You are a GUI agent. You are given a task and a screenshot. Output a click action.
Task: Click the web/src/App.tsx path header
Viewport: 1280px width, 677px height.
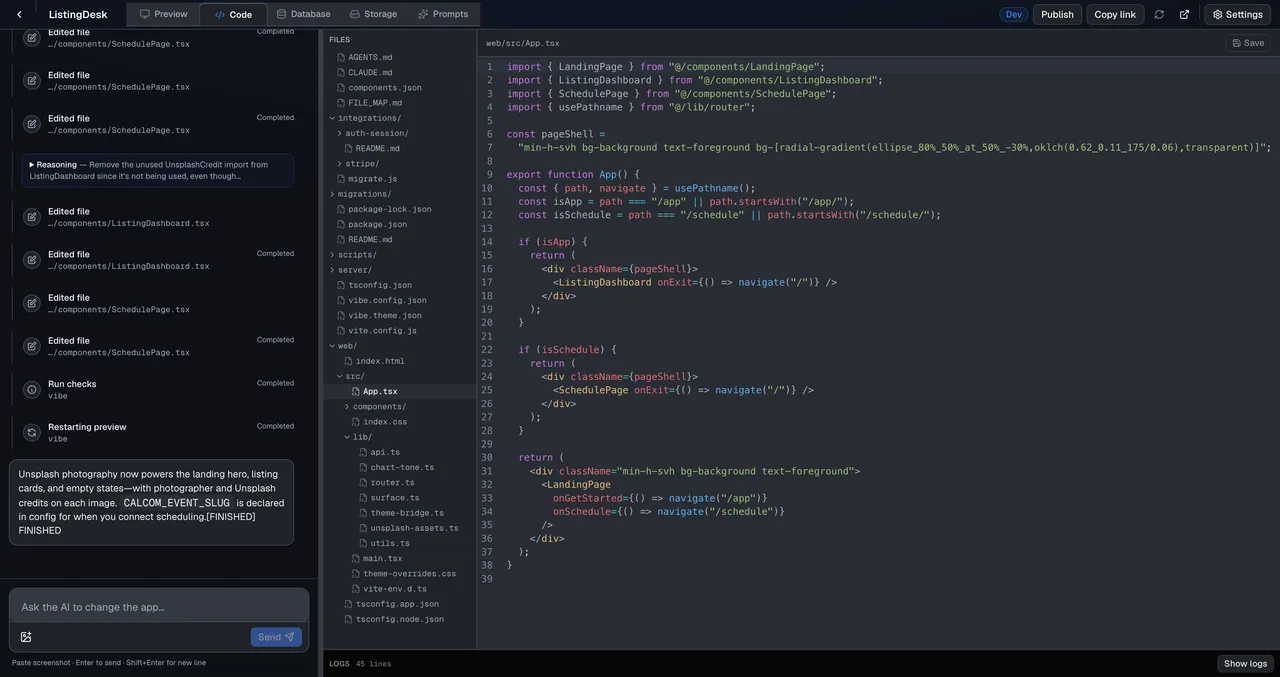[523, 43]
